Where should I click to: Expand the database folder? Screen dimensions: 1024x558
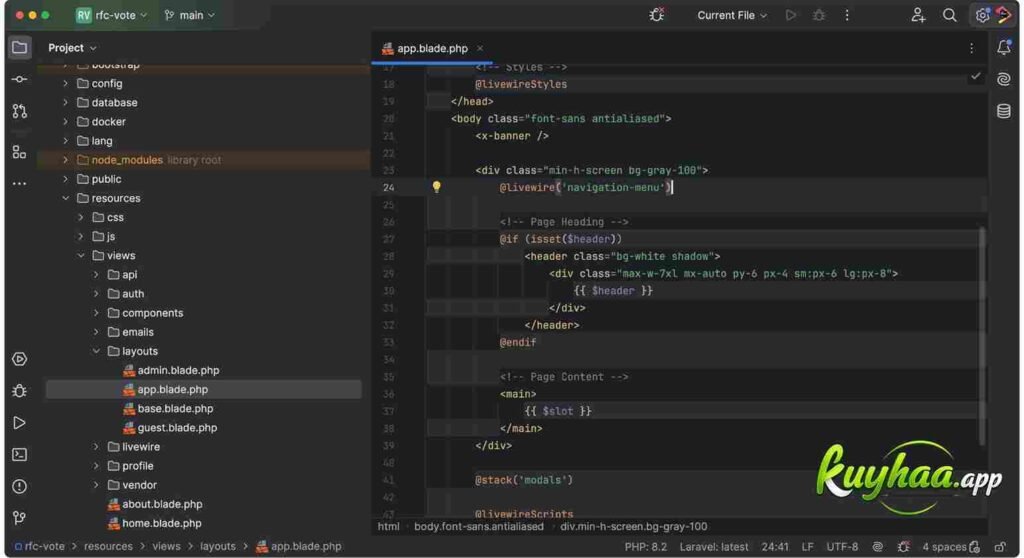point(65,103)
